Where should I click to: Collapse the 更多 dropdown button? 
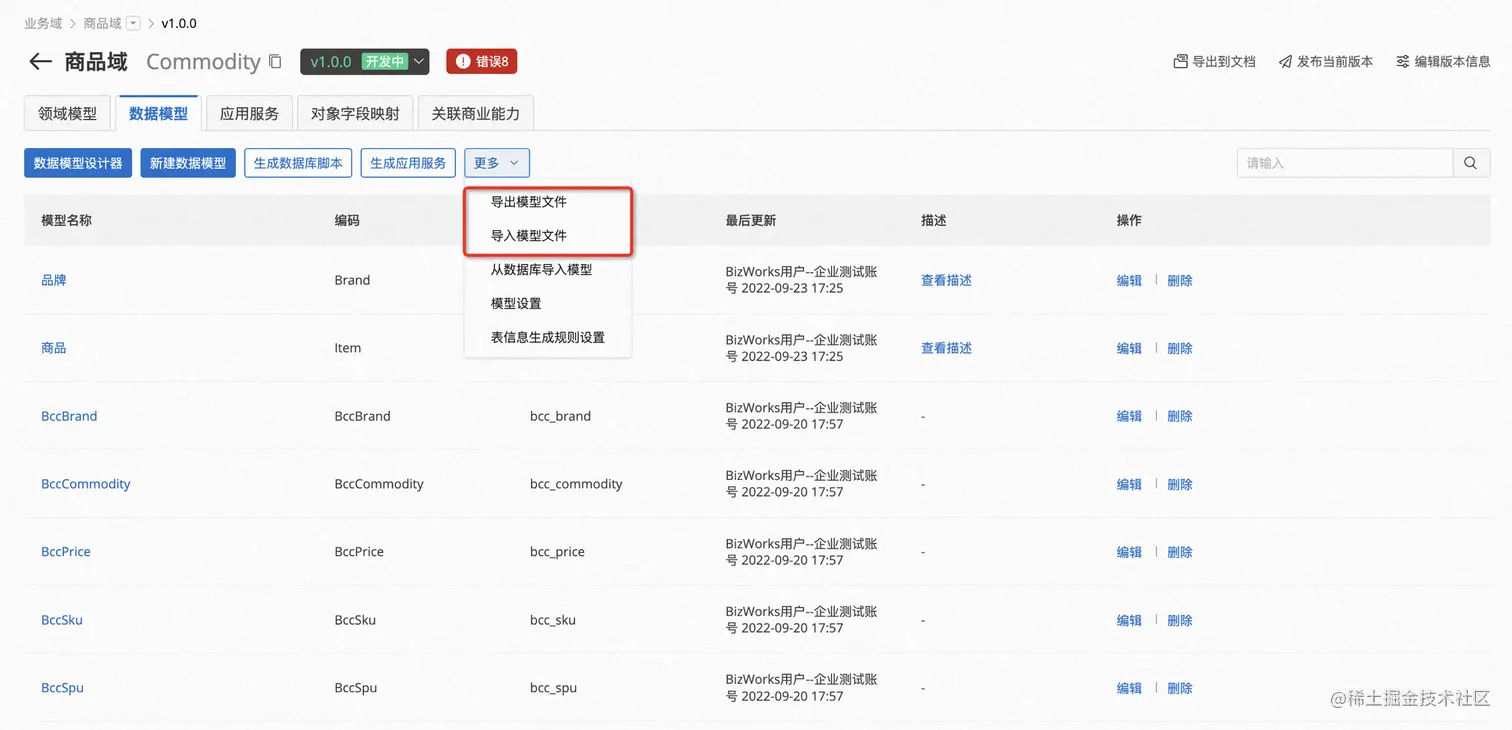pyautogui.click(x=497, y=163)
